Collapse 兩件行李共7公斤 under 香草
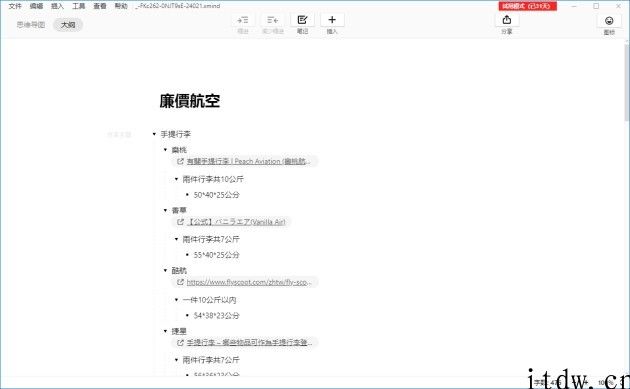 [x=176, y=240]
